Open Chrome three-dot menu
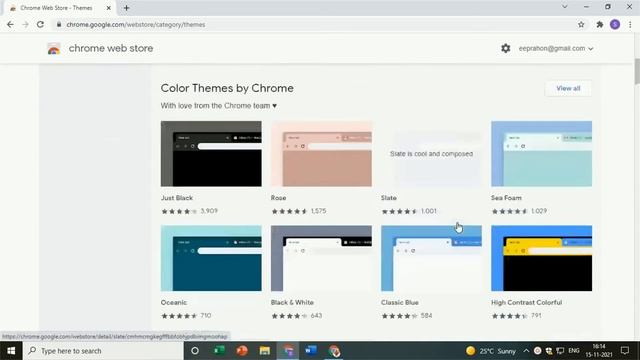640x360 pixels. pos(630,24)
